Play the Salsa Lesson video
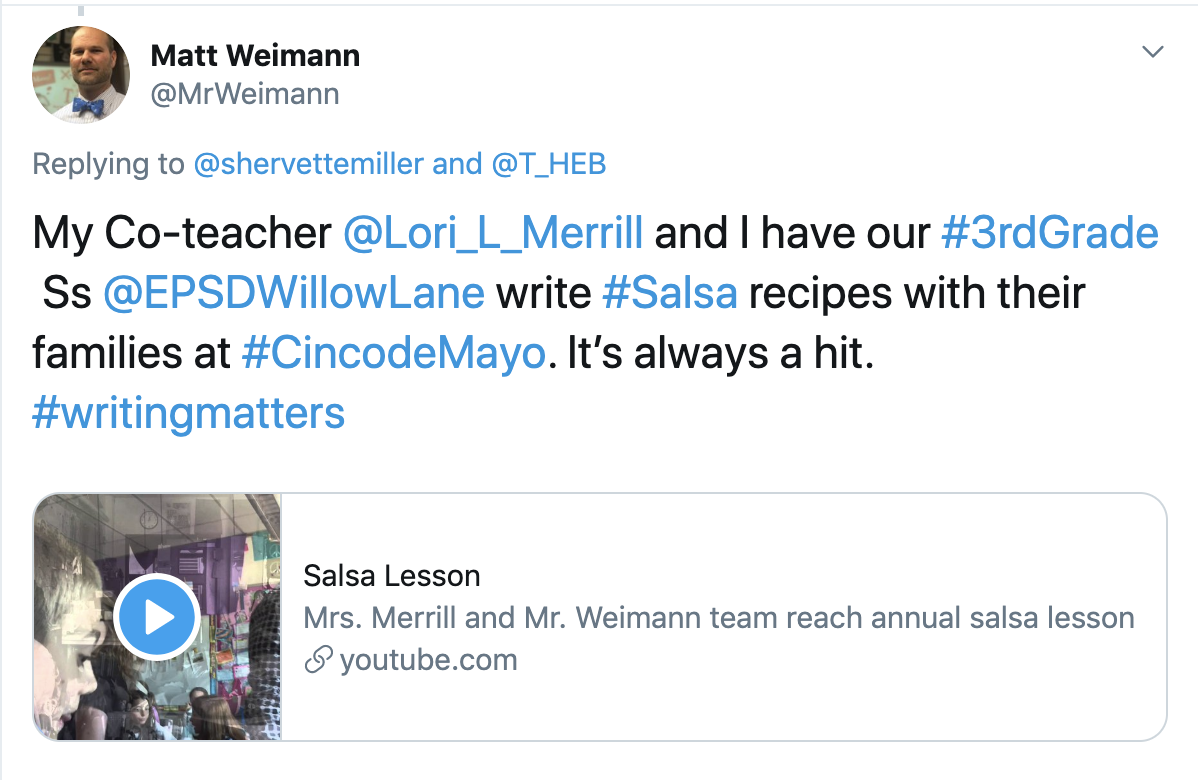Image resolution: width=1198 pixels, height=780 pixels. [x=157, y=617]
